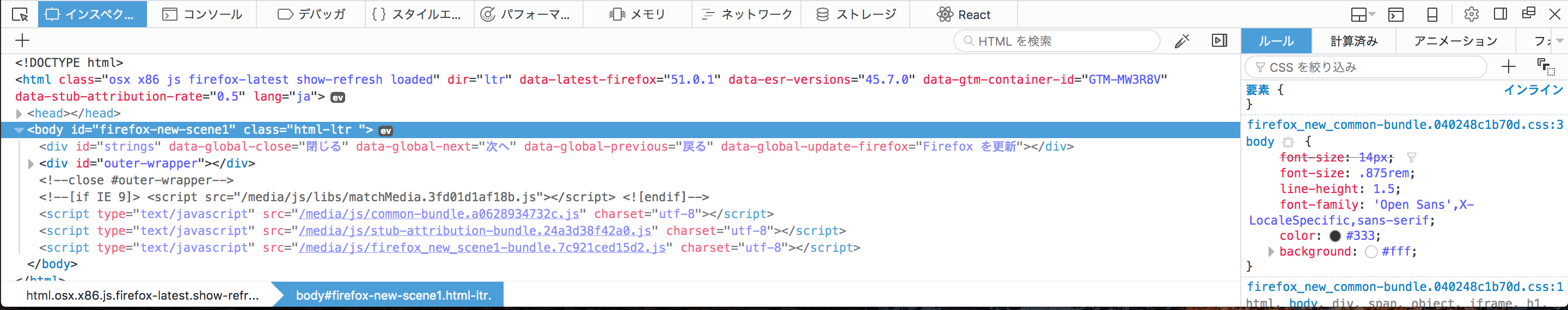
Task: Expand the background shorthand property
Action: [x=1271, y=252]
